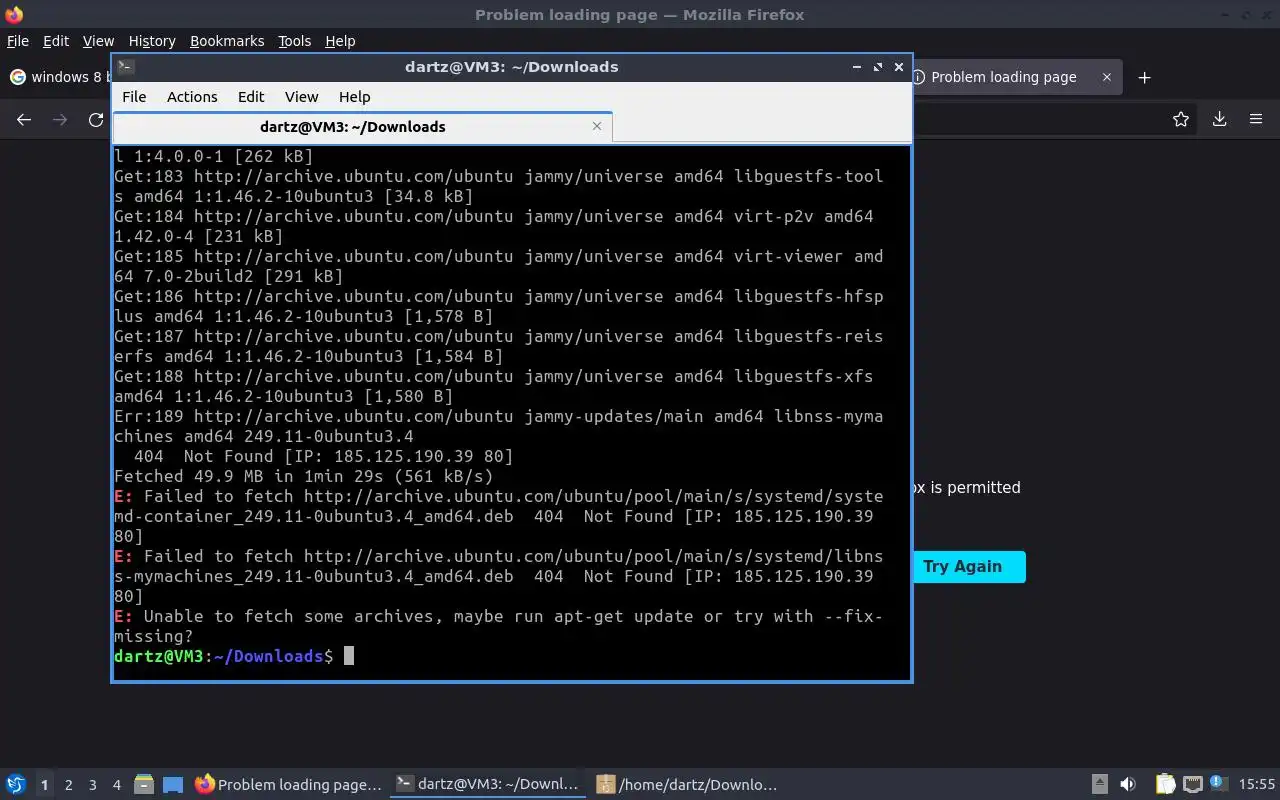This screenshot has width=1280, height=800.
Task: Click the removable media eject tray icon
Action: (x=1100, y=785)
